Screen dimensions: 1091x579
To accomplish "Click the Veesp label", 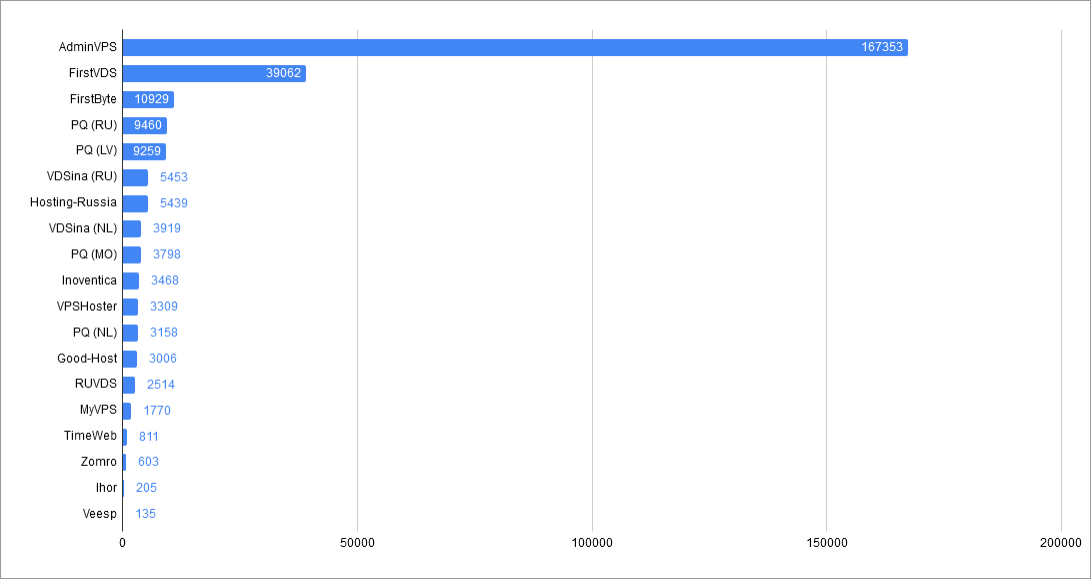I will [x=100, y=514].
